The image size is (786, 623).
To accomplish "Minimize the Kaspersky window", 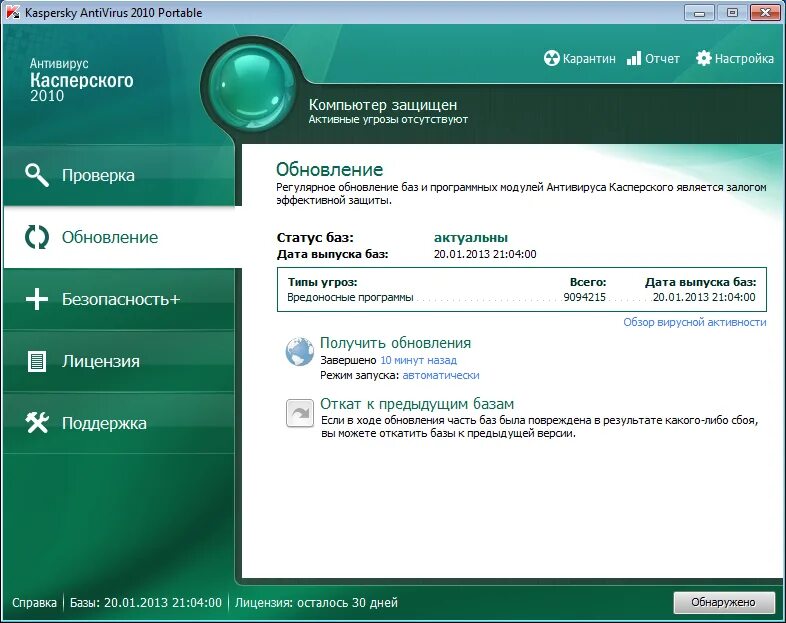I will [x=699, y=13].
